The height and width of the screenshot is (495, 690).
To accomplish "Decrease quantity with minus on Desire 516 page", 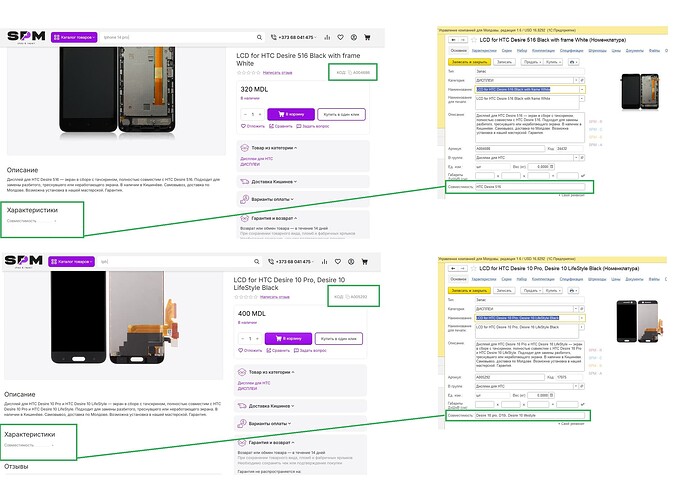I will pyautogui.click(x=245, y=114).
